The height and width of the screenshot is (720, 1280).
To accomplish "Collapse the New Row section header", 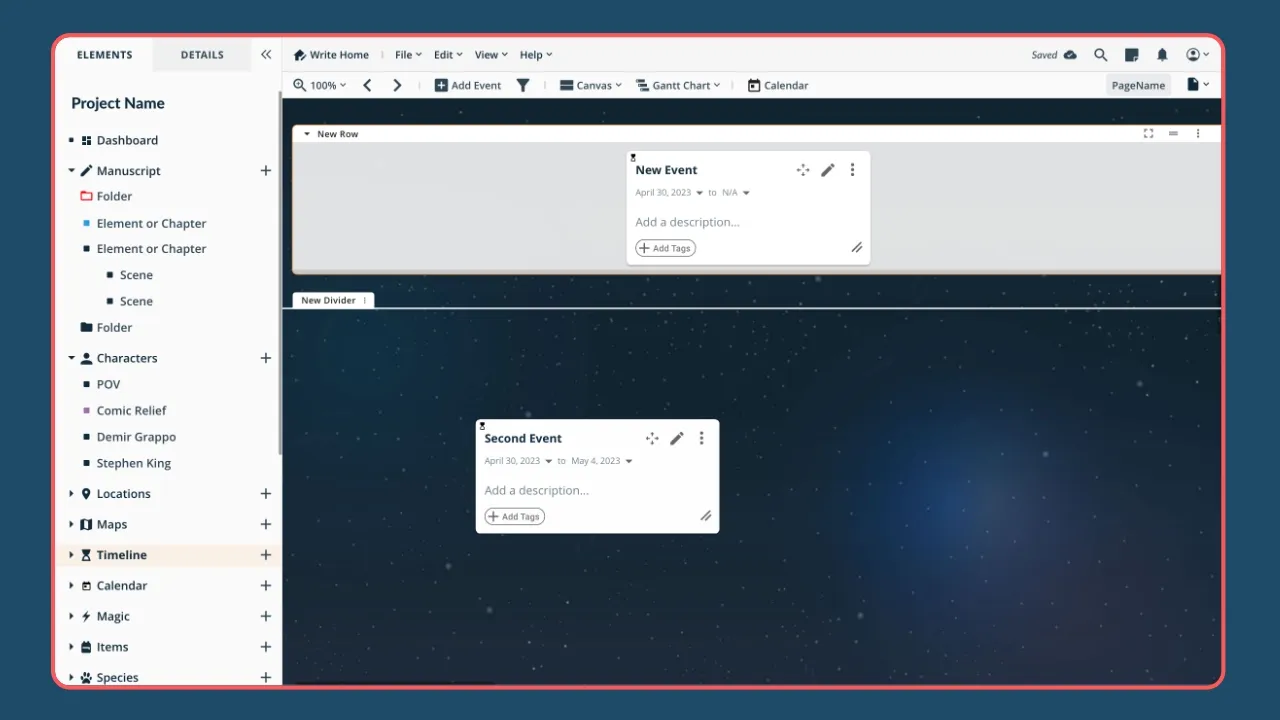I will tap(306, 133).
